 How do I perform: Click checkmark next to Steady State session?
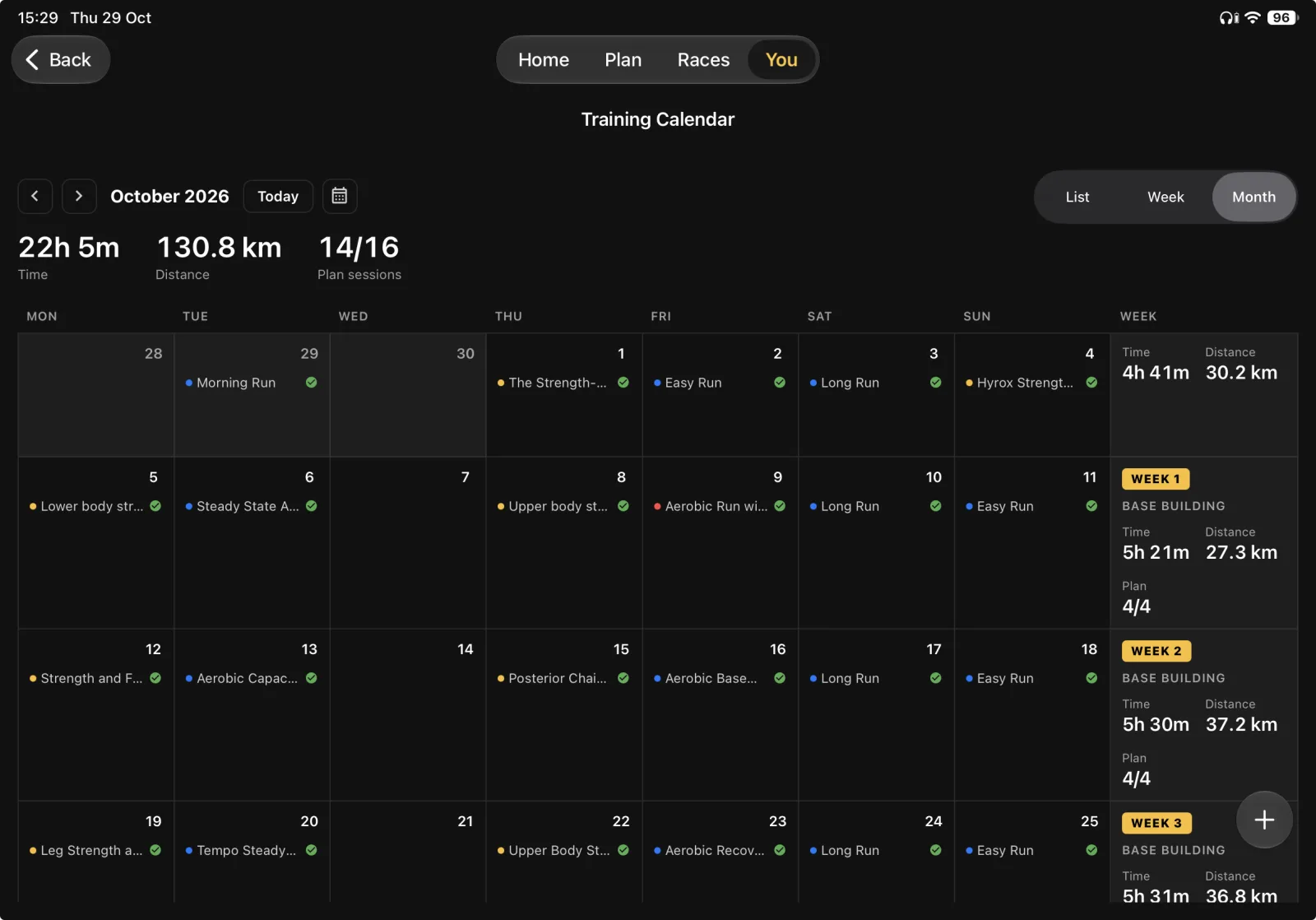tap(312, 506)
